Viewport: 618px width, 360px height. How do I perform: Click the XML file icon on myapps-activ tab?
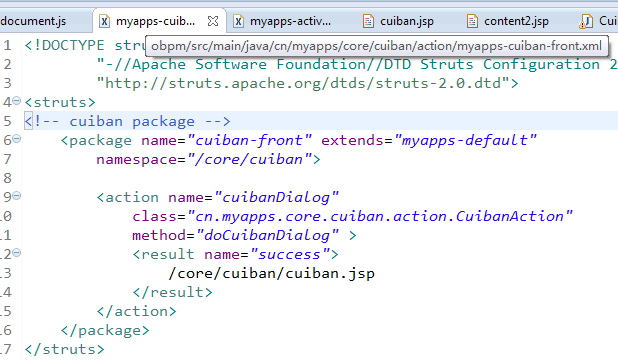tap(238, 21)
